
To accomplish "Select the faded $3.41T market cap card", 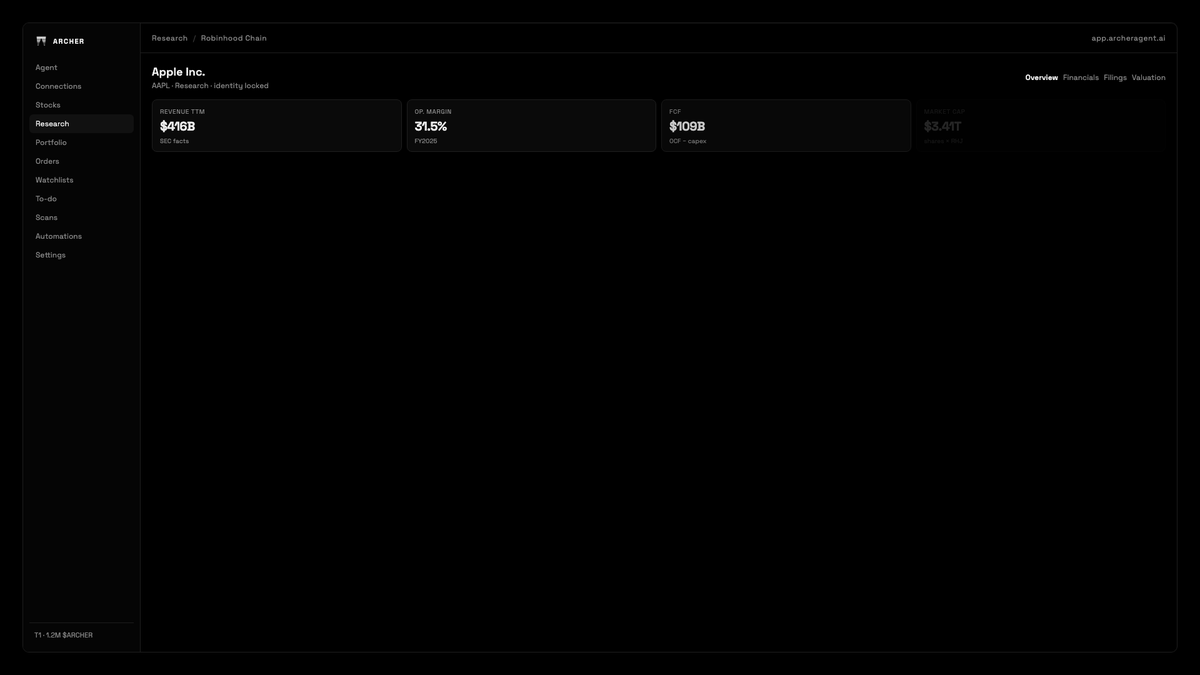I will pos(1041,126).
